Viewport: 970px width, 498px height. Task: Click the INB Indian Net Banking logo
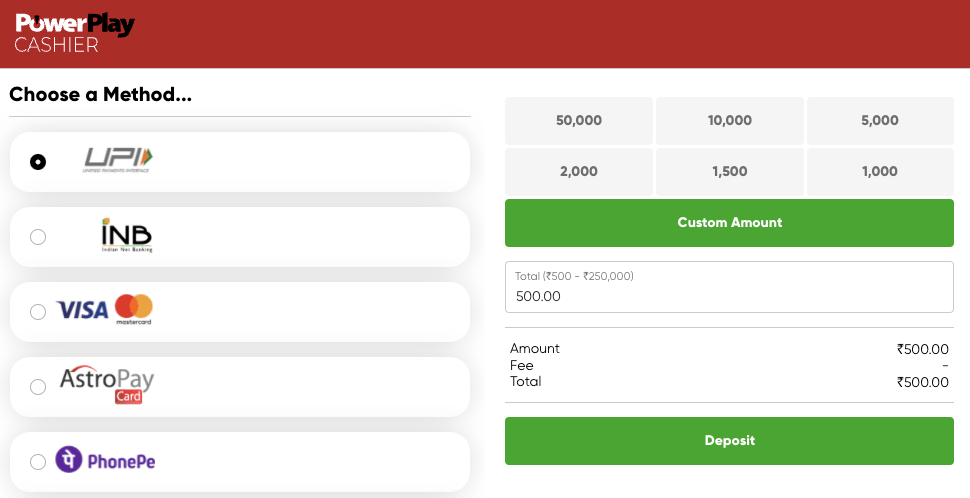pos(127,235)
